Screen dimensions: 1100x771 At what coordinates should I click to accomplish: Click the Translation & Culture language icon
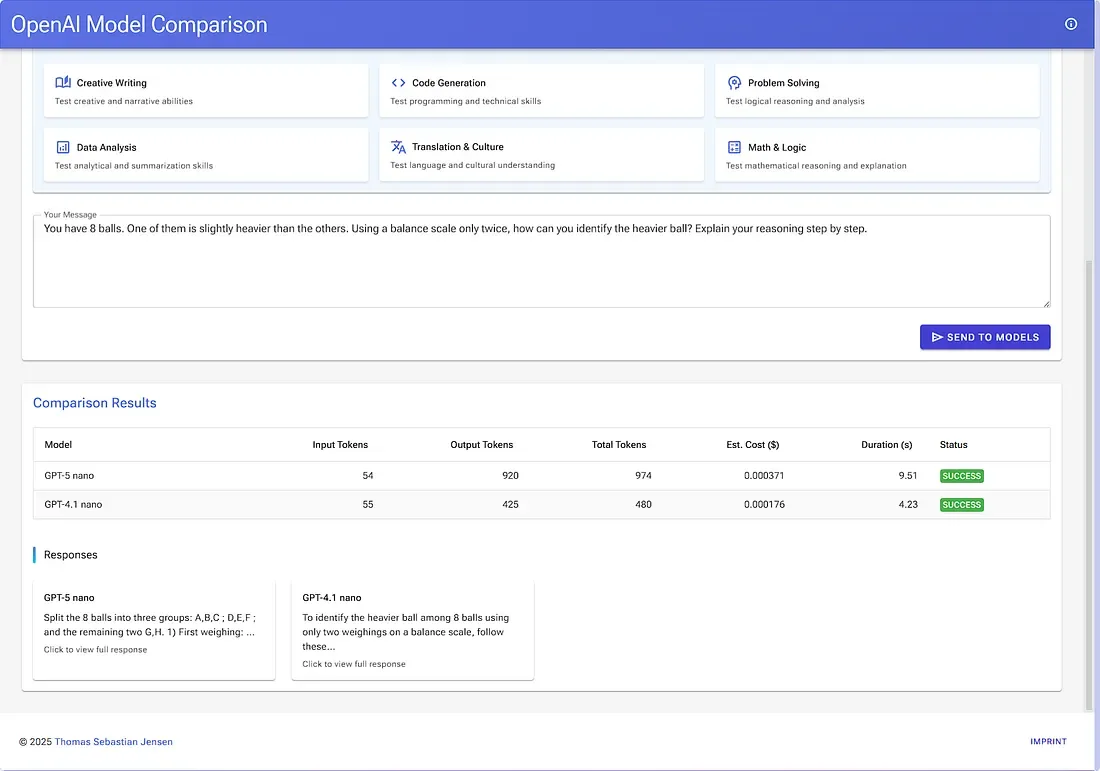click(x=398, y=147)
